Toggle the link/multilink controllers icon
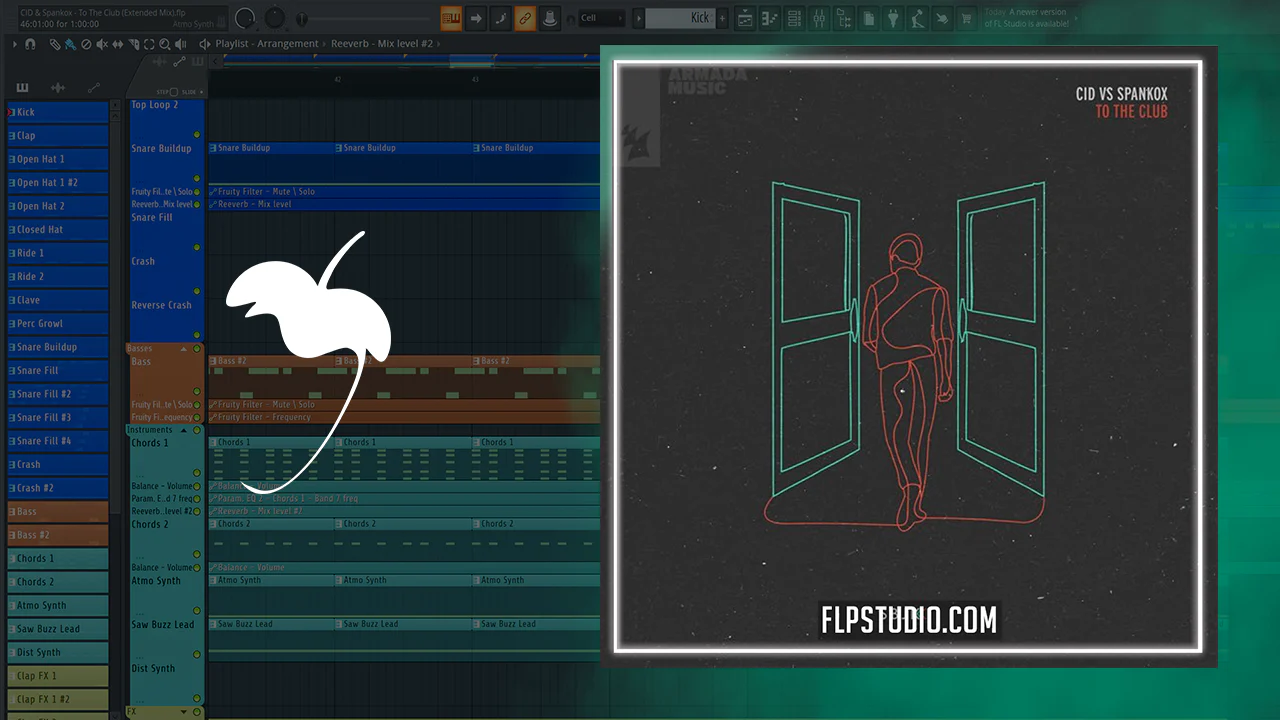The image size is (1280, 720). [525, 18]
